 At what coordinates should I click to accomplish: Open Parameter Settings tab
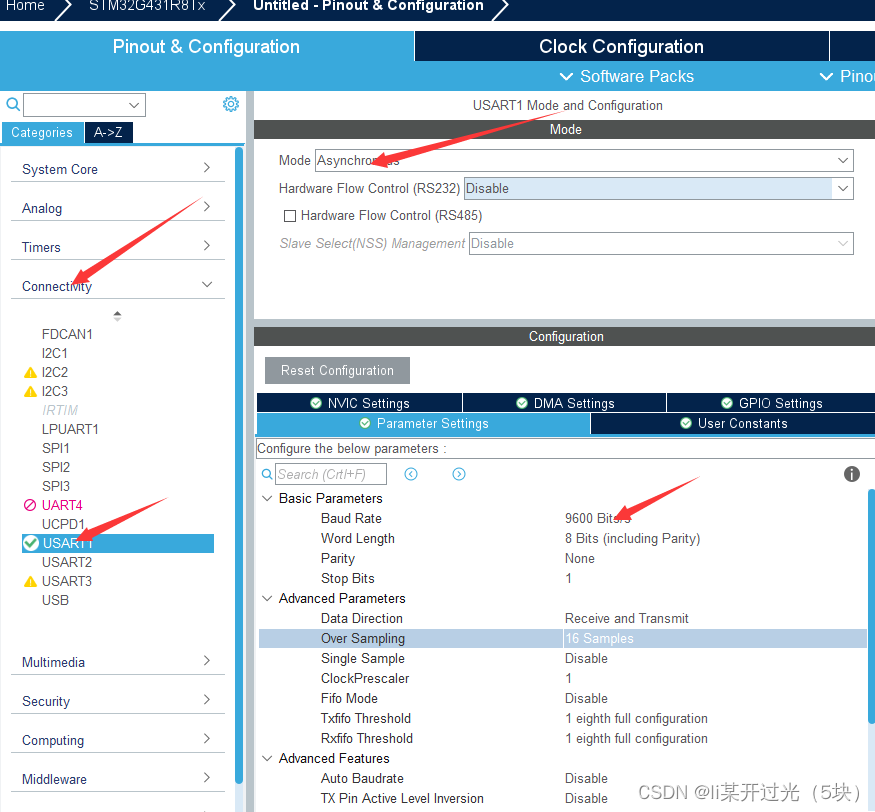click(424, 424)
